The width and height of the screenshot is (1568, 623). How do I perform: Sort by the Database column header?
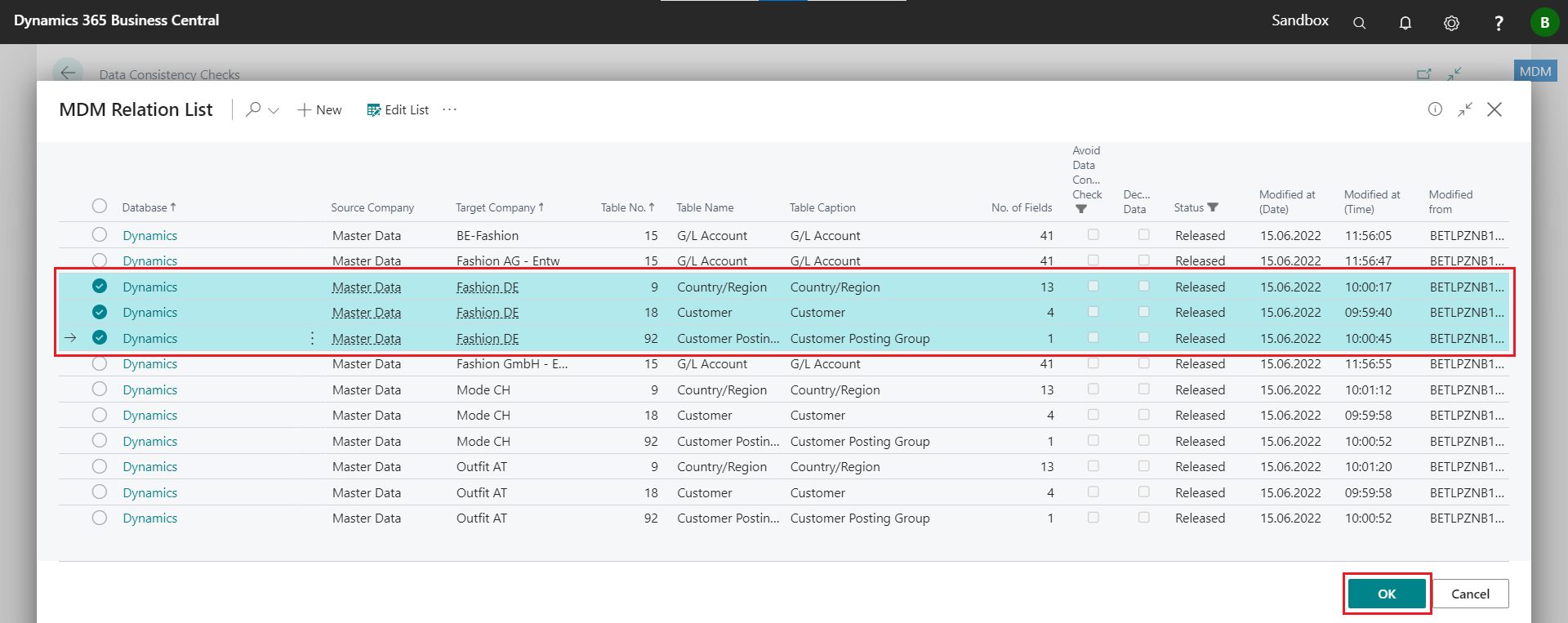(x=149, y=207)
